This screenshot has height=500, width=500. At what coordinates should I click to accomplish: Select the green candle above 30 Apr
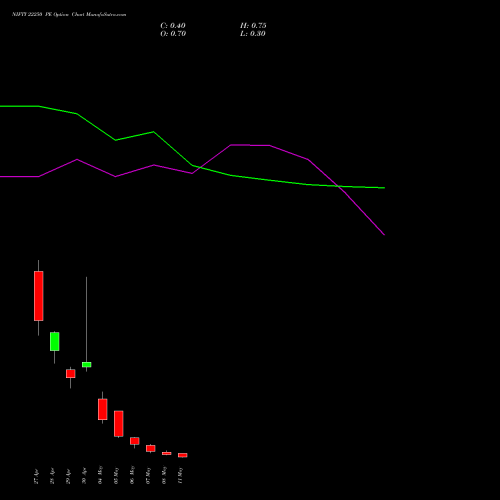(87, 365)
